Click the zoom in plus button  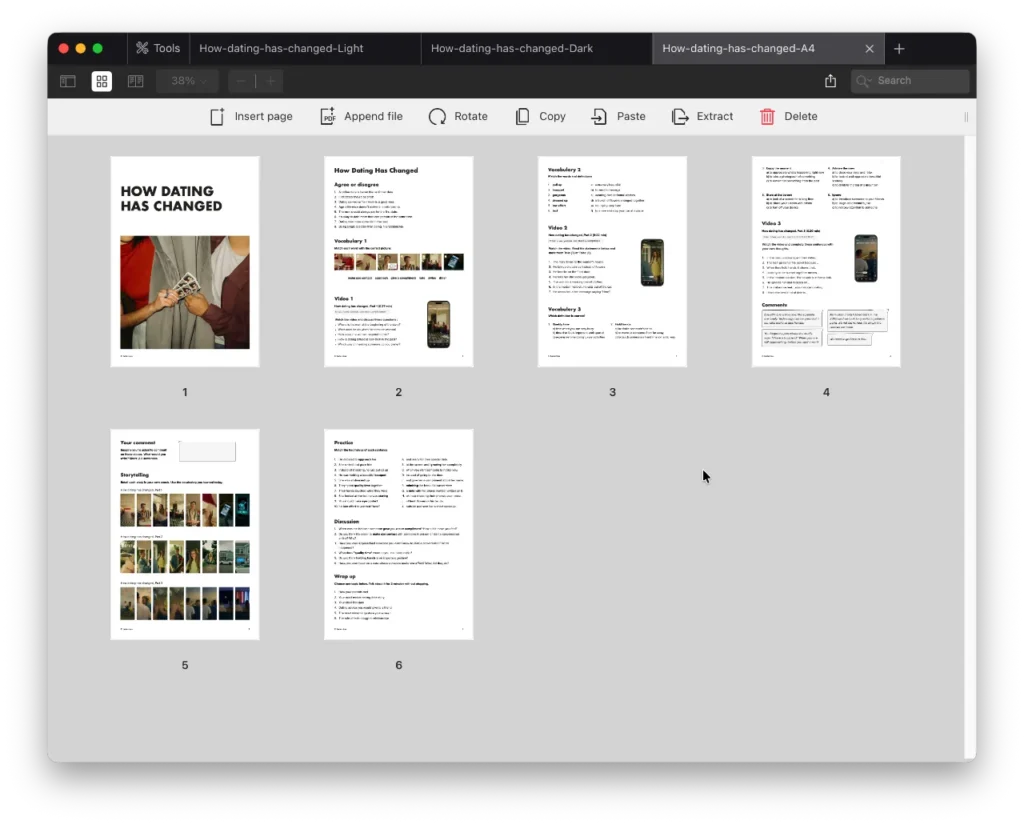[270, 81]
